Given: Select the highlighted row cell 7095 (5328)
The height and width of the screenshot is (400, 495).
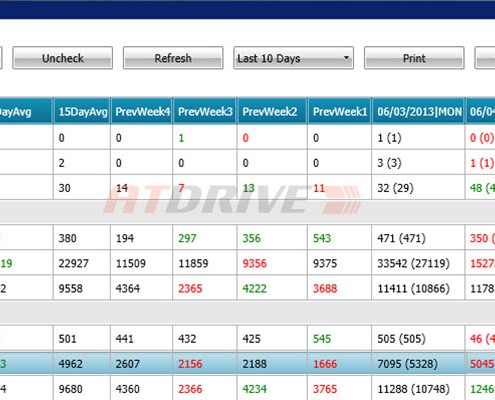Looking at the screenshot, I should (x=418, y=364).
